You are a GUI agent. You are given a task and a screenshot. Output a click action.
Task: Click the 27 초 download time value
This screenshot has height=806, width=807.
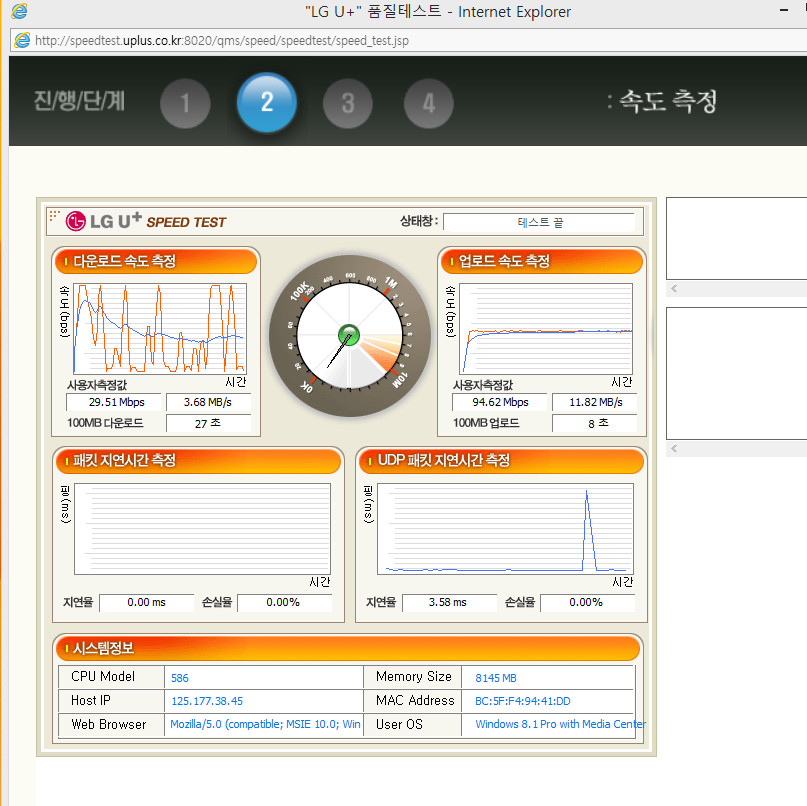[208, 423]
